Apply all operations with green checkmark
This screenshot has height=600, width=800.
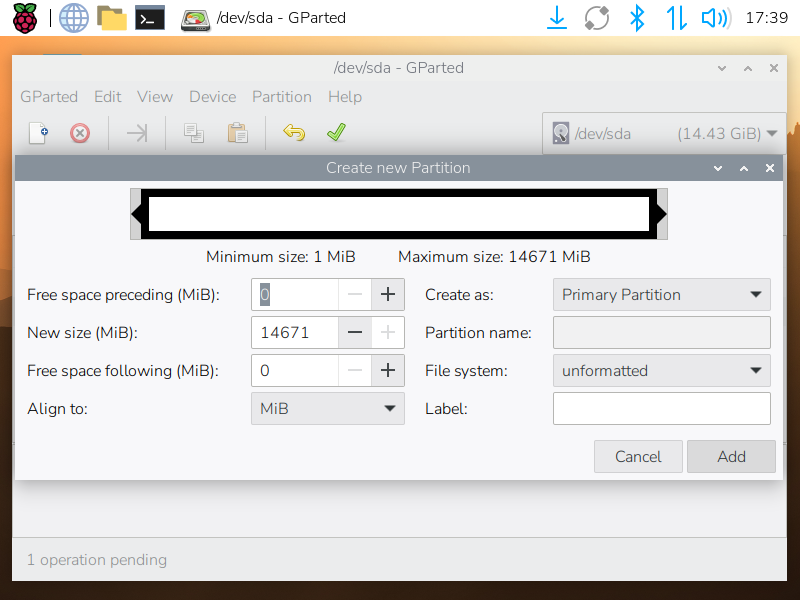point(336,133)
